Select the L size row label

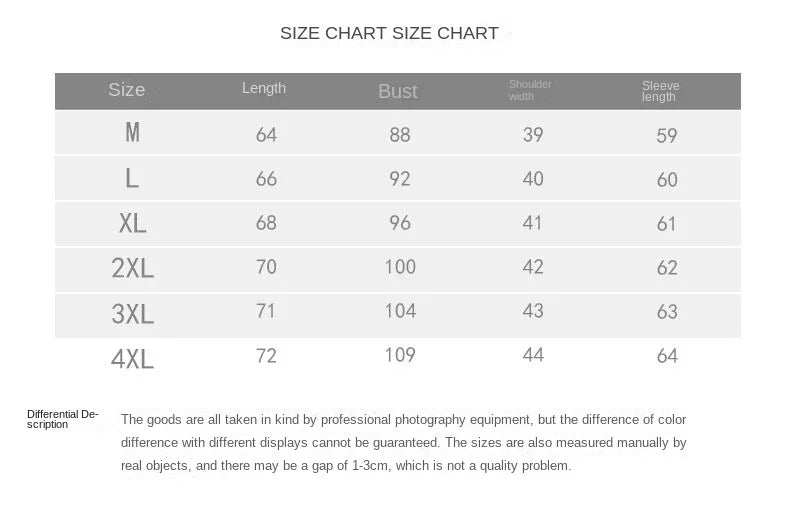coord(132,179)
